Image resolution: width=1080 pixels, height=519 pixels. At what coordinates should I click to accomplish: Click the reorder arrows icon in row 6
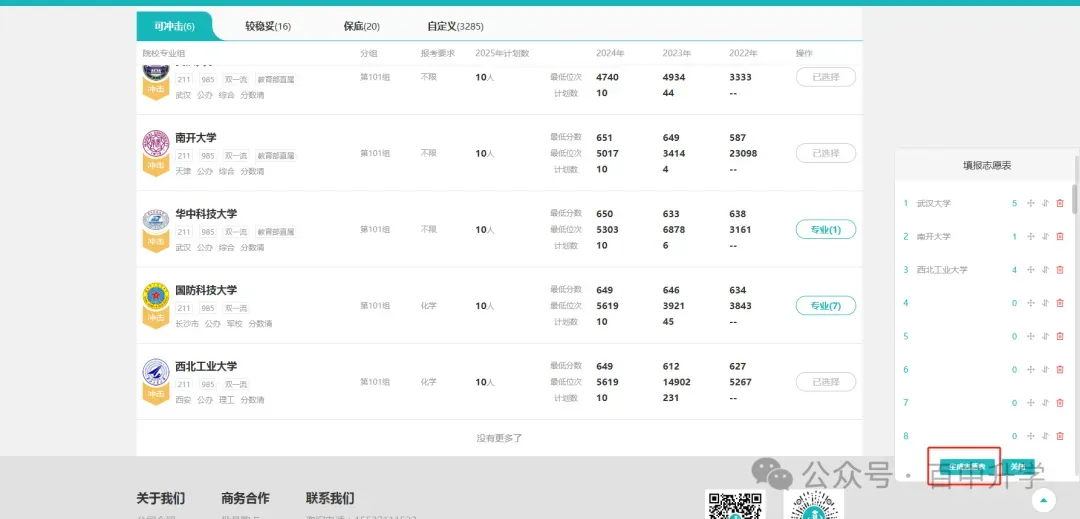pyautogui.click(x=1045, y=370)
